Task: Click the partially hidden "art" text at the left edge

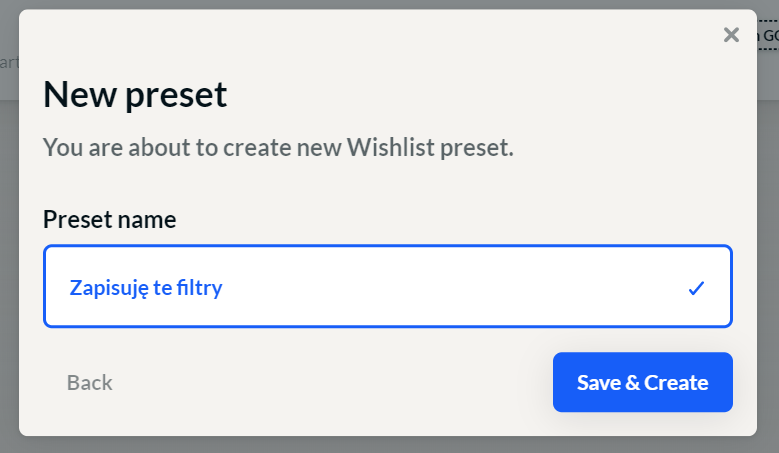Action: point(9,62)
